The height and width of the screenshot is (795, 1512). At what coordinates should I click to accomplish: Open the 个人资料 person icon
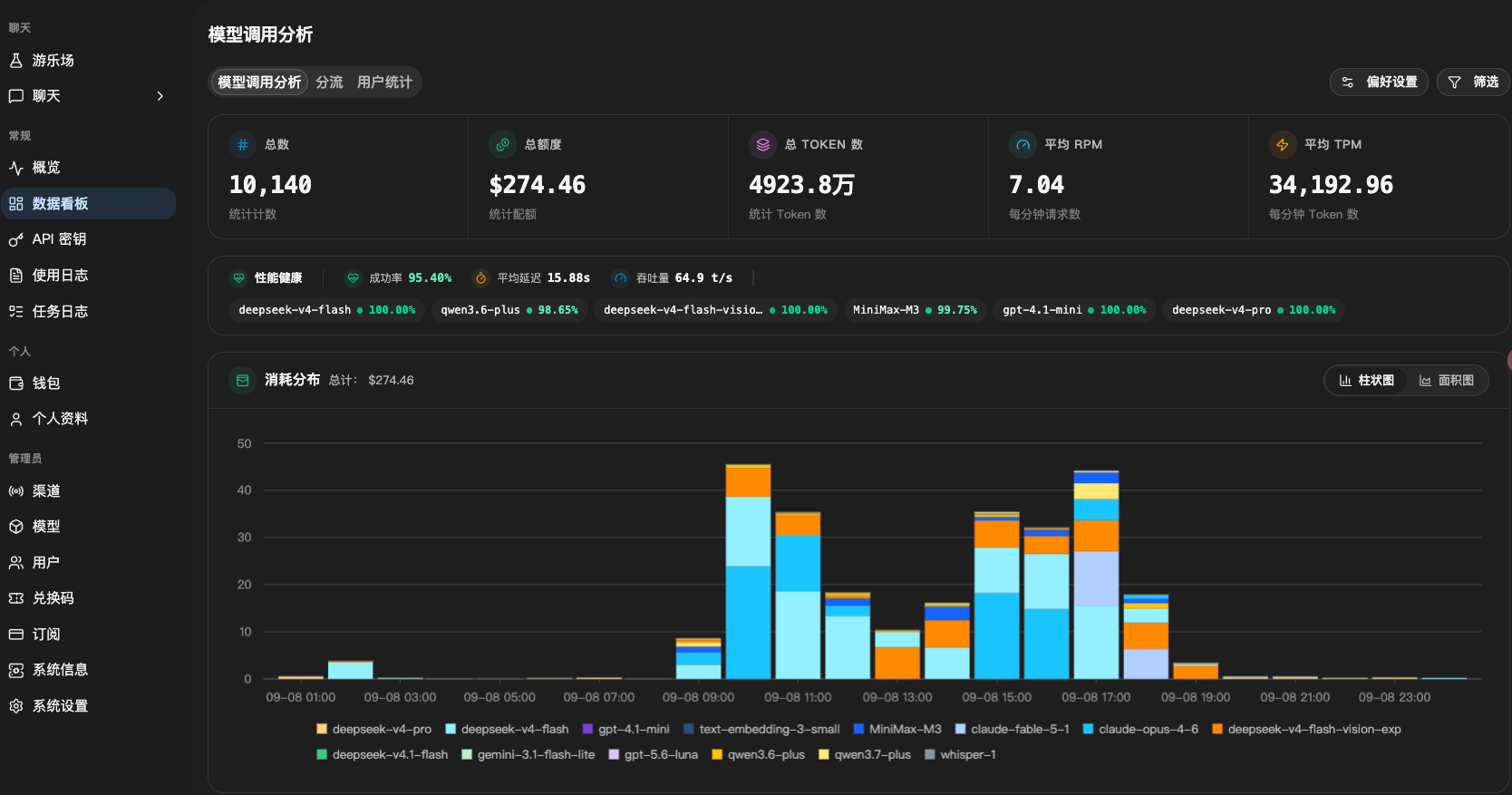click(x=15, y=419)
